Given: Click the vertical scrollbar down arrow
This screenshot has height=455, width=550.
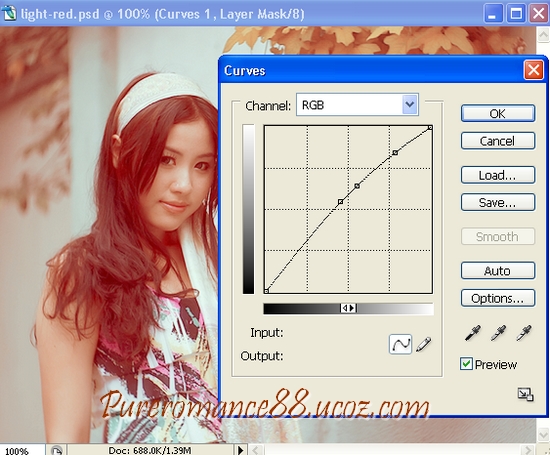Looking at the screenshot, I should [x=543, y=435].
